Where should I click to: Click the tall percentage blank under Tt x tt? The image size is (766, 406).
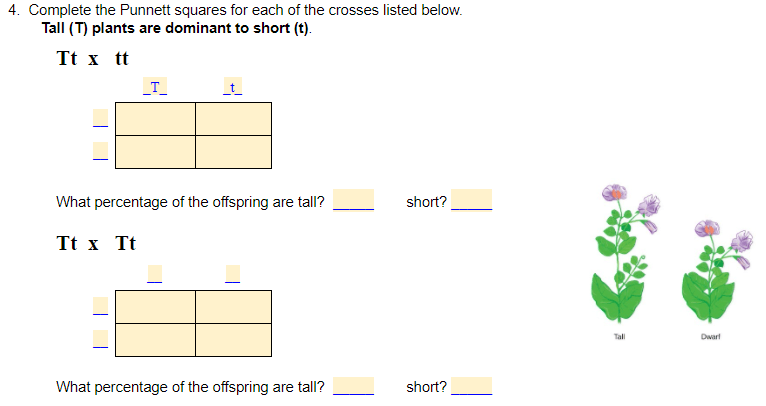pos(353,200)
